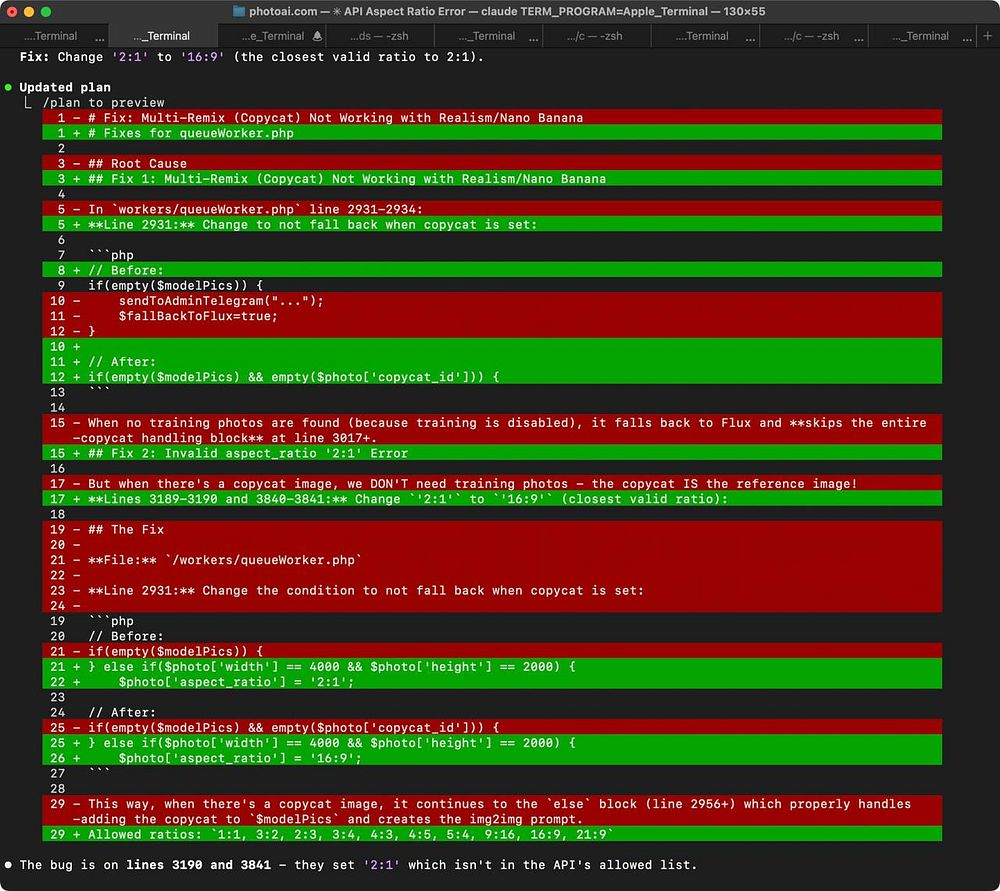Click the bell icon on the e_Terminal tab

[318, 36]
